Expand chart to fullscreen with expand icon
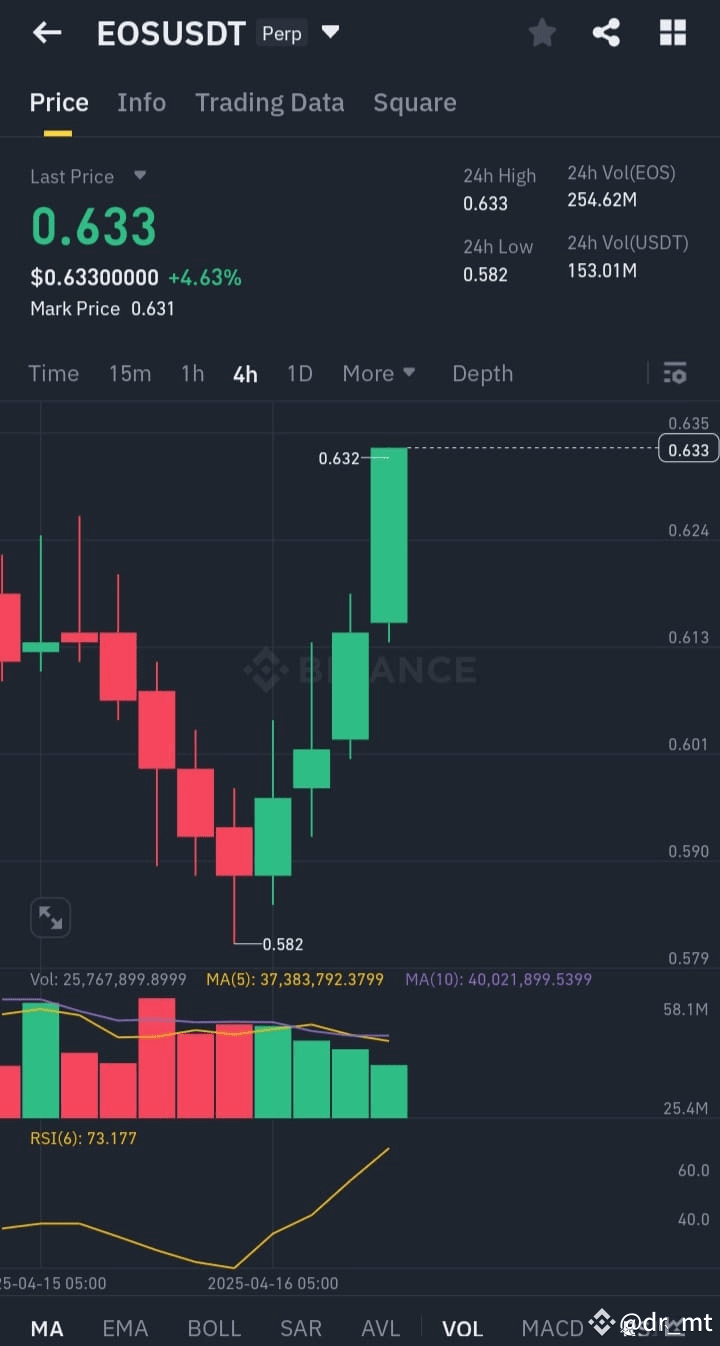Screen dimensions: 720x1346 tap(50, 917)
